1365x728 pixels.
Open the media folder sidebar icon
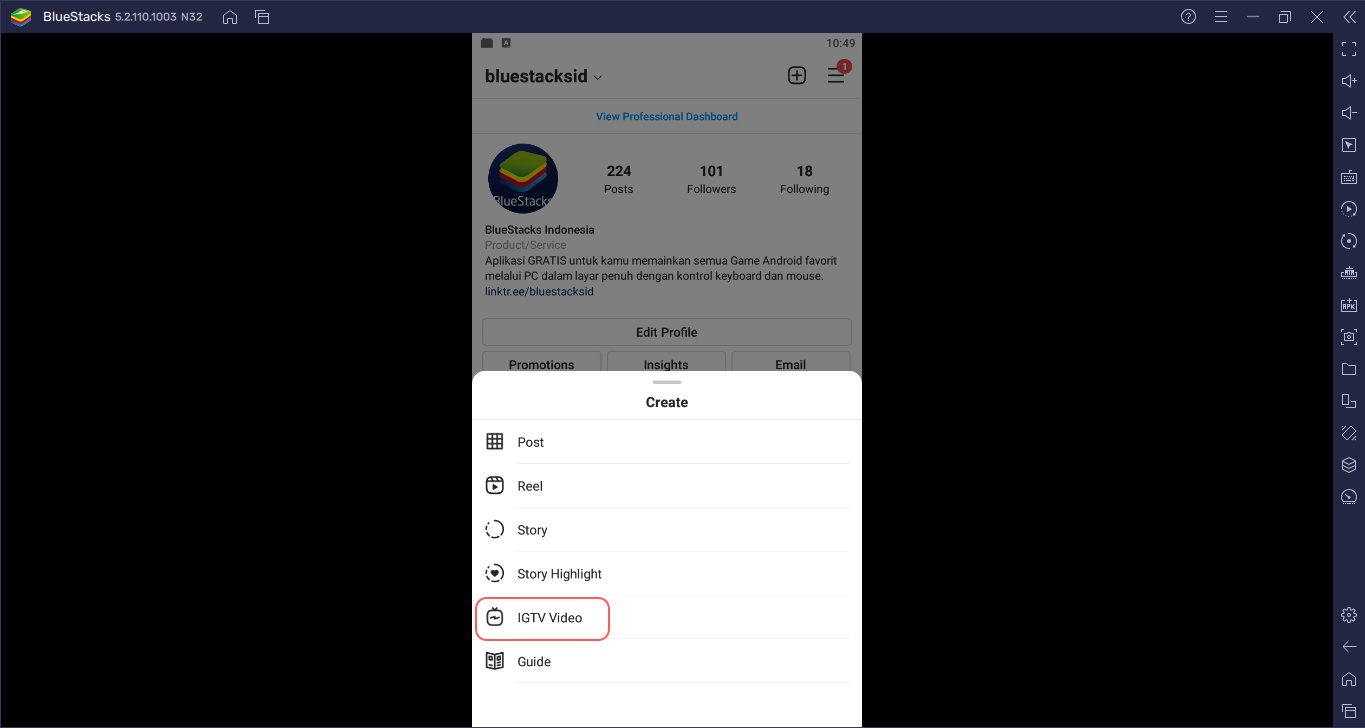point(1349,369)
